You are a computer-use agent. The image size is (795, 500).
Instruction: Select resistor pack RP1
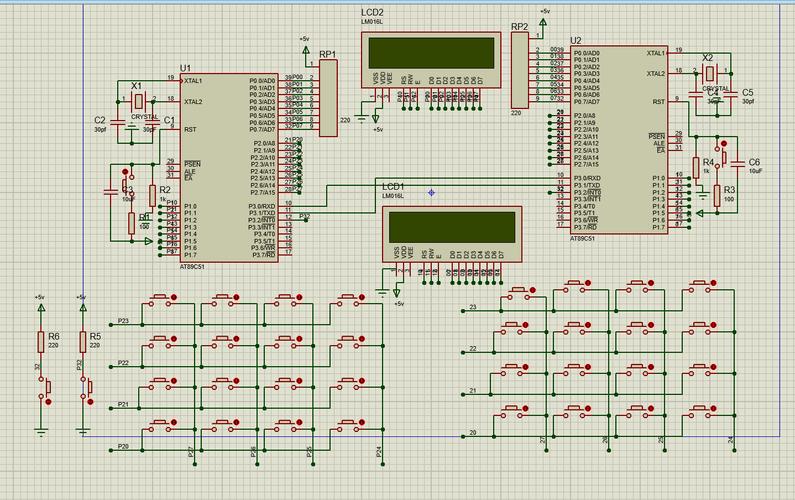coord(328,98)
